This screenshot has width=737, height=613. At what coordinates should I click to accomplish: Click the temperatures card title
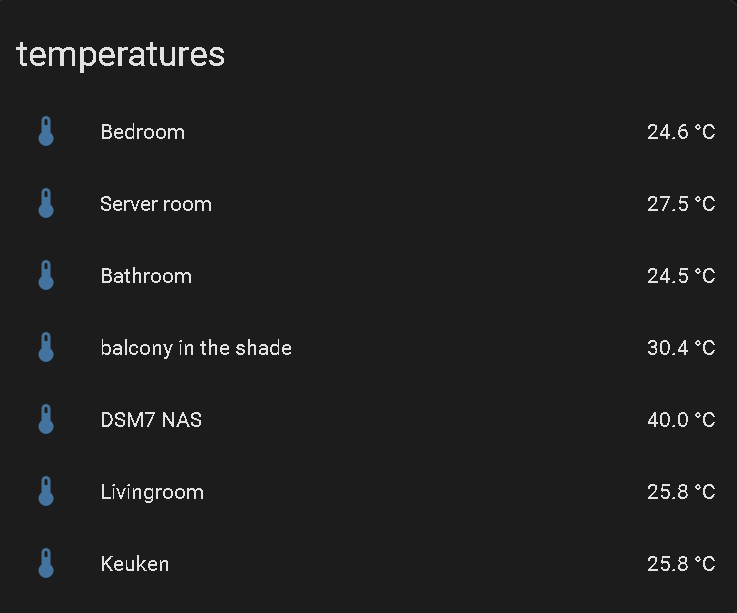[120, 55]
